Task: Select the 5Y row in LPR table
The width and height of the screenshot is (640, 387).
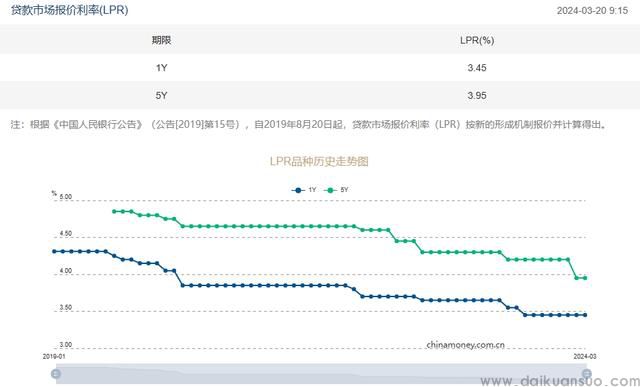Action: [320, 95]
